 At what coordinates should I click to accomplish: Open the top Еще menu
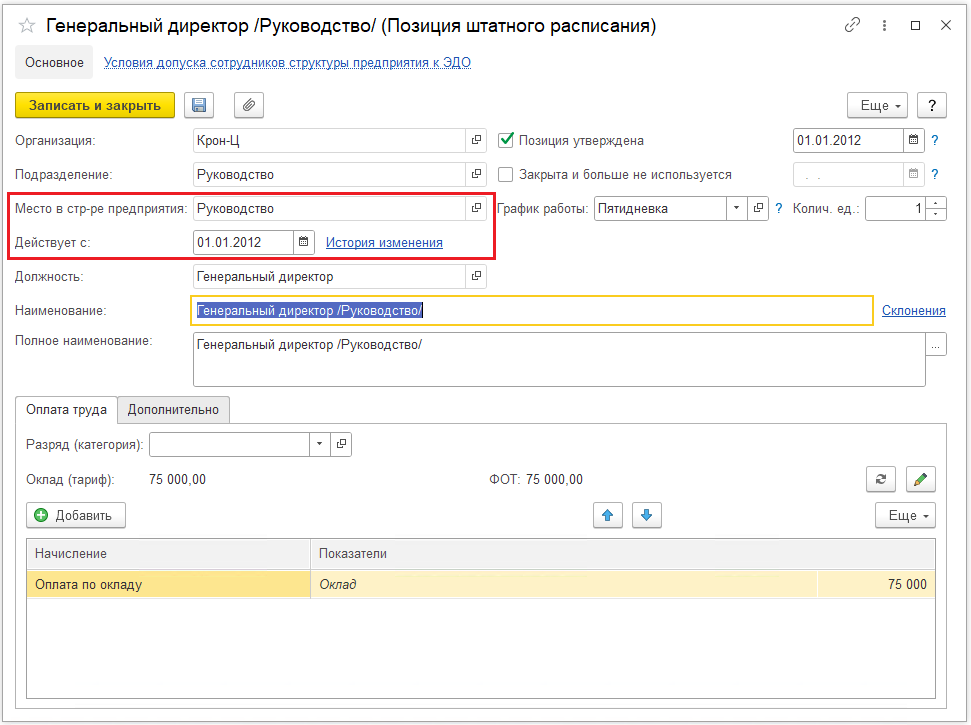point(877,105)
